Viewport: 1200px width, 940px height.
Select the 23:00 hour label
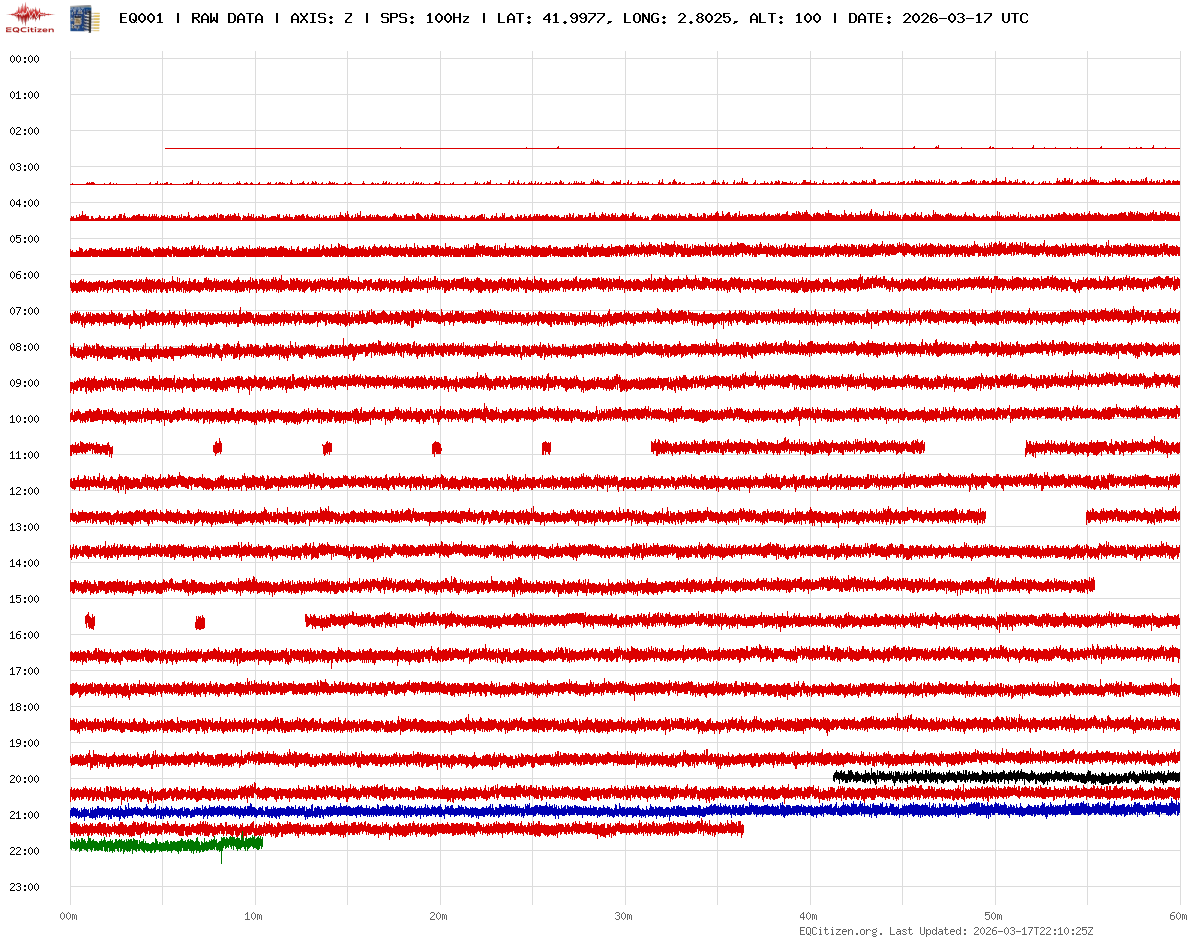pyautogui.click(x=24, y=887)
